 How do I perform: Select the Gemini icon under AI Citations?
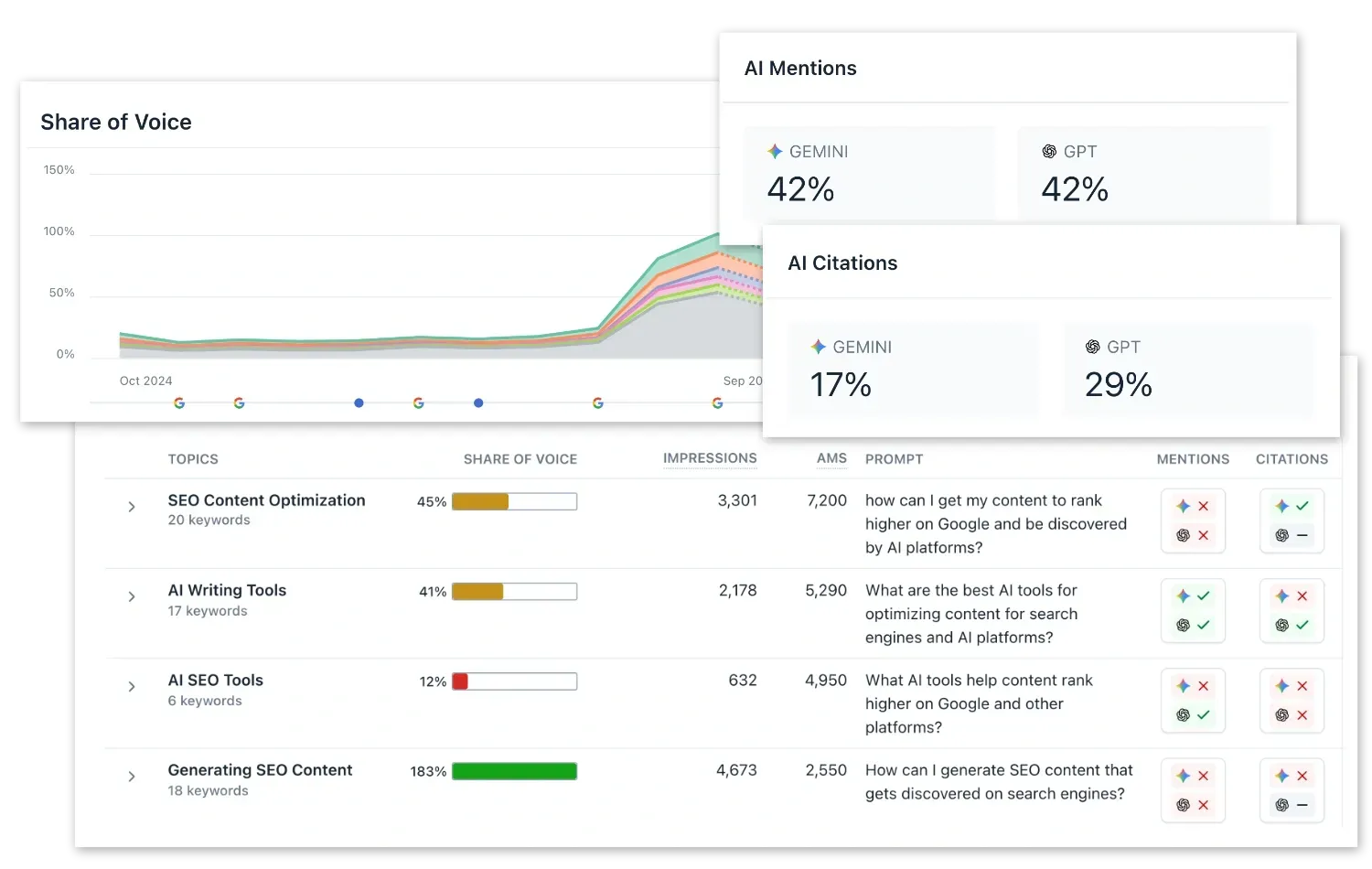(816, 347)
